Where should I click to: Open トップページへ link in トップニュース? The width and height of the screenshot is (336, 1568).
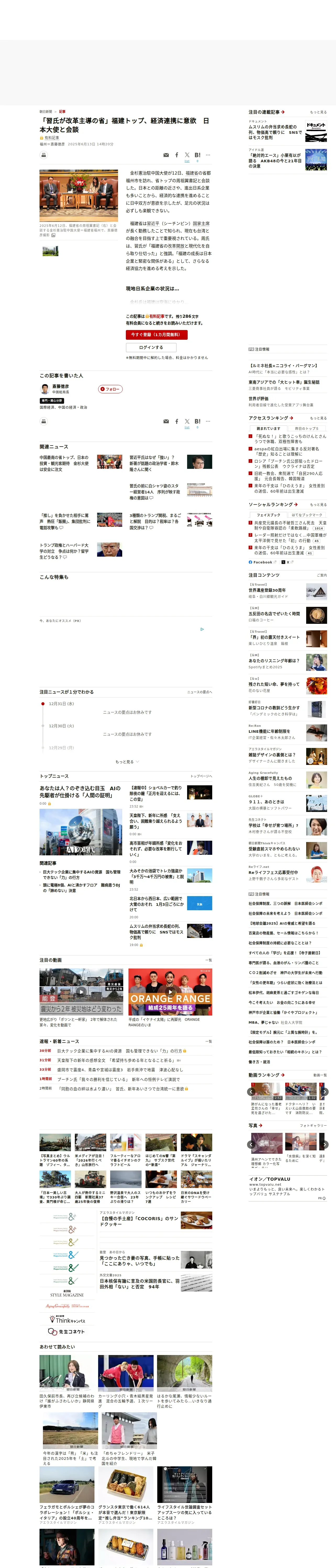click(201, 776)
